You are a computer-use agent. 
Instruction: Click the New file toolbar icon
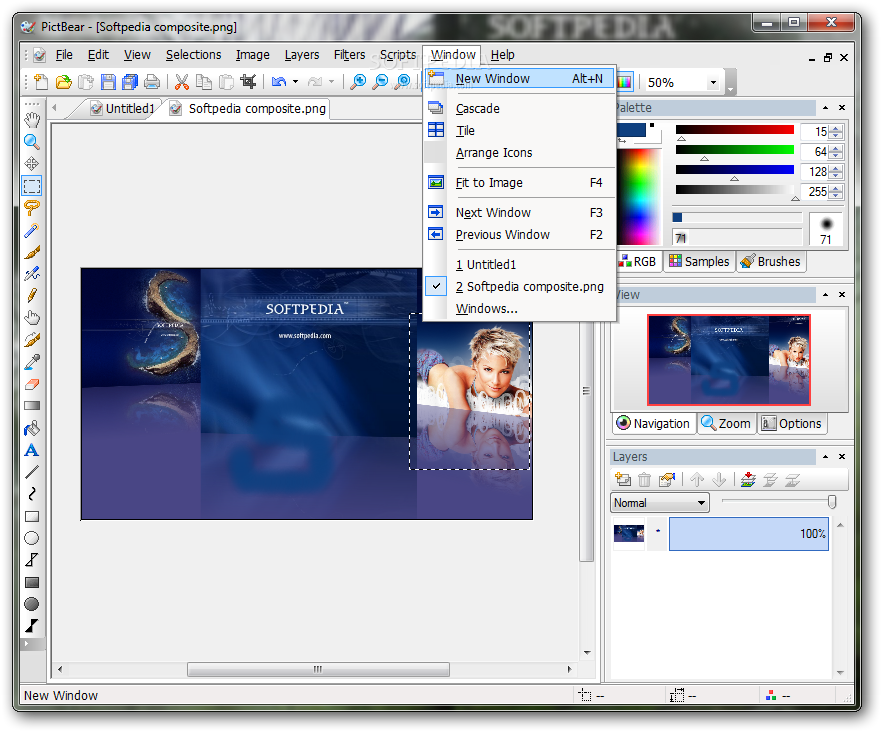(41, 82)
